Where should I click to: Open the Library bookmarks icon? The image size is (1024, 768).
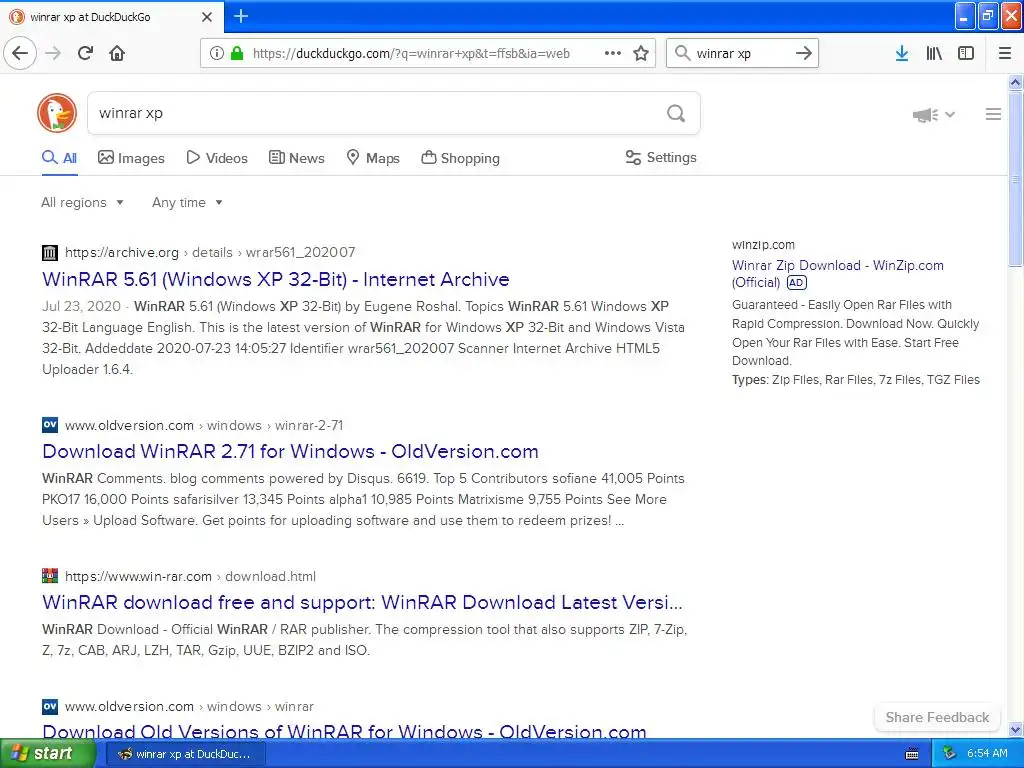[934, 53]
